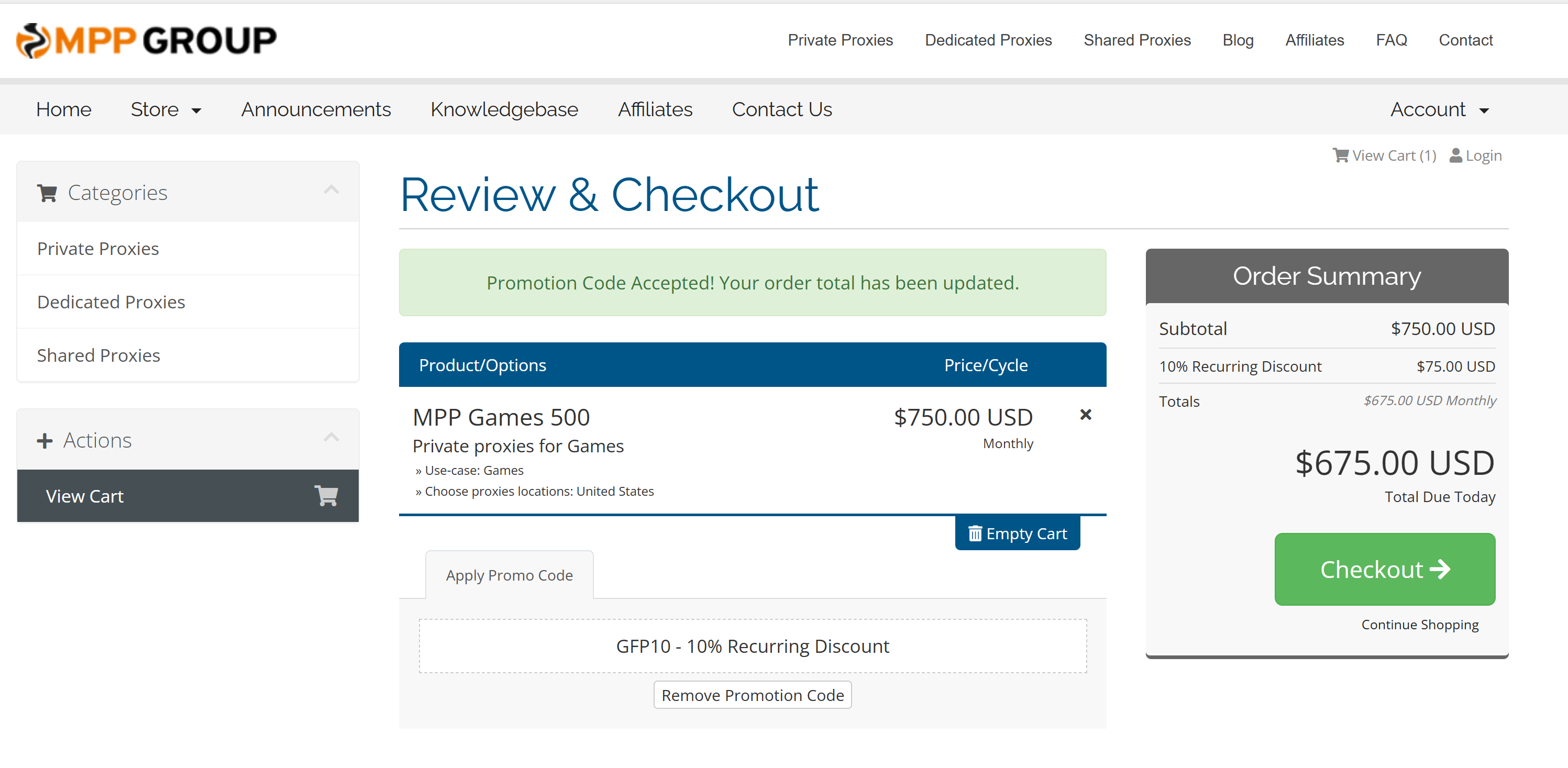Click View Cart in Actions sidebar
The width and height of the screenshot is (1568, 768).
(x=187, y=496)
